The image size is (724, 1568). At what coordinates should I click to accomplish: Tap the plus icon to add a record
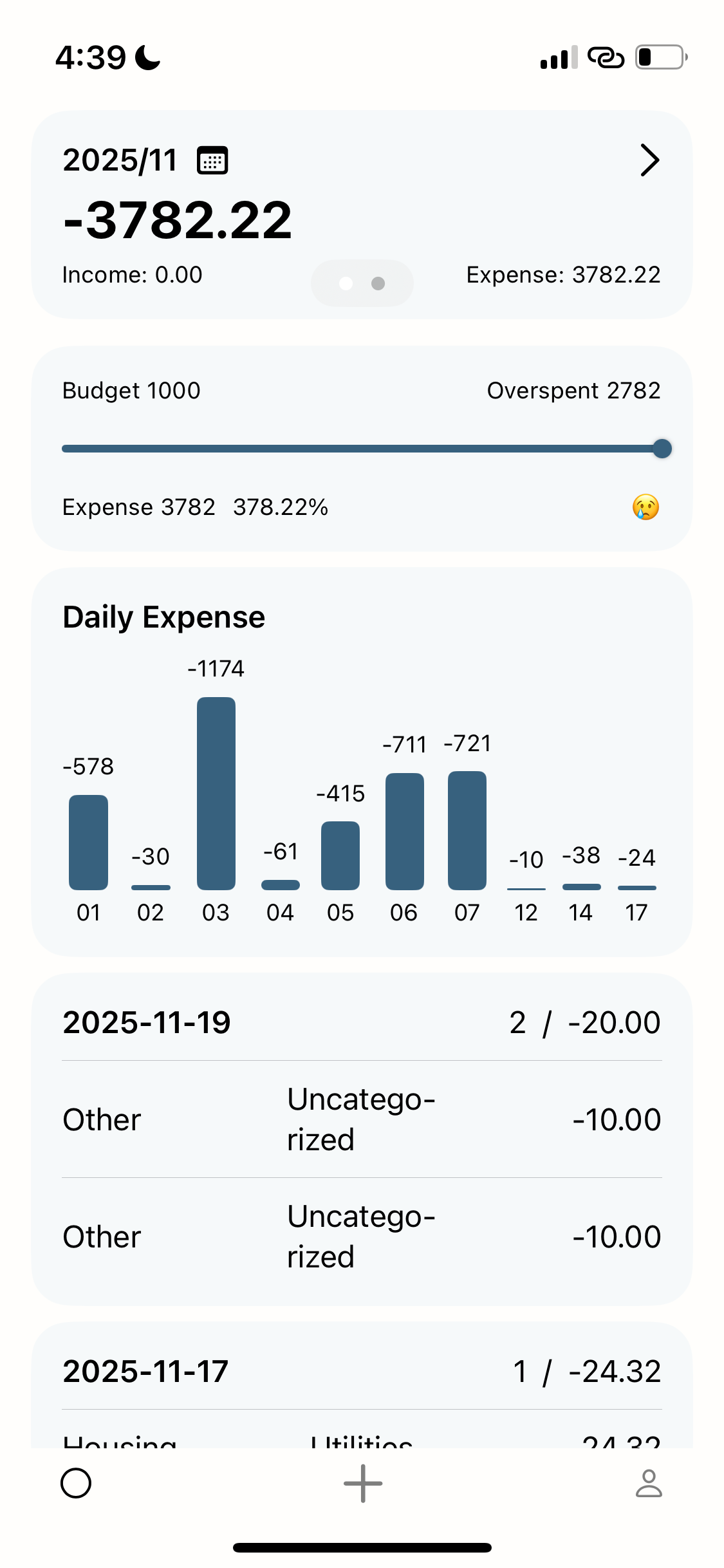(362, 1483)
